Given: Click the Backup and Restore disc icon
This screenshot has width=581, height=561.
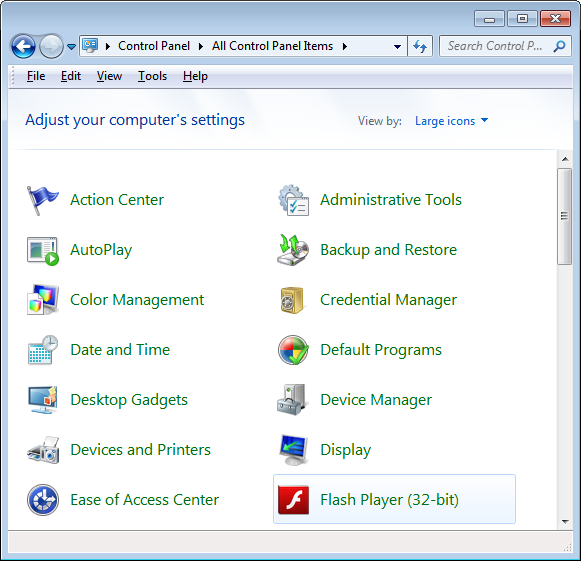Looking at the screenshot, I should pos(293,250).
